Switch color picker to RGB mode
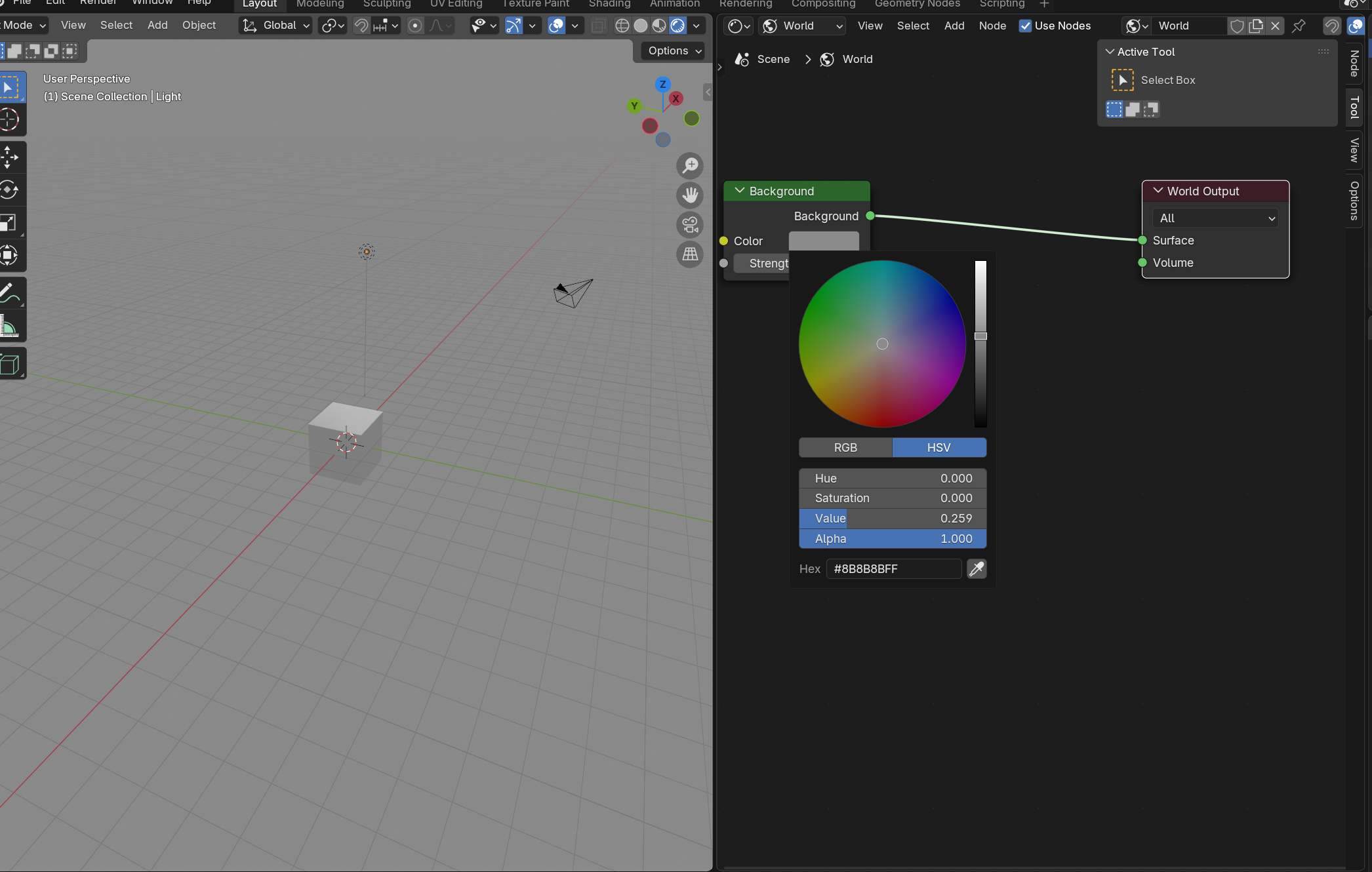The height and width of the screenshot is (872, 1372). (x=845, y=447)
